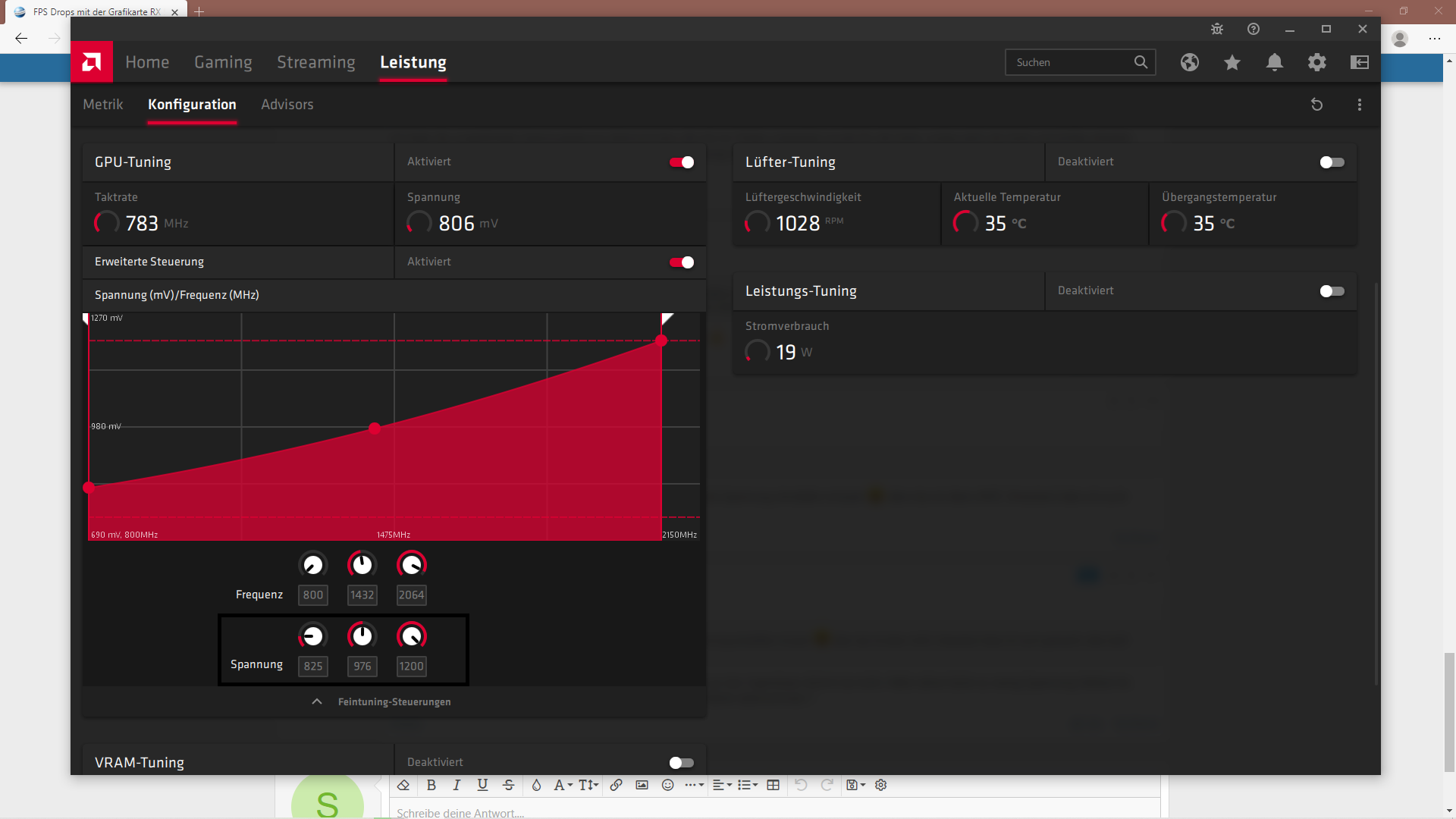Open the Advisors sub-tab
Viewport: 1456px width, 819px height.
click(x=287, y=105)
